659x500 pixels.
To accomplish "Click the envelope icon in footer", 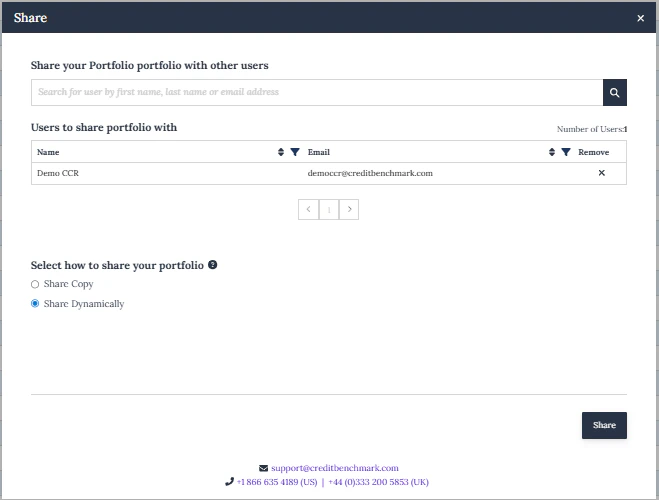I will point(264,468).
